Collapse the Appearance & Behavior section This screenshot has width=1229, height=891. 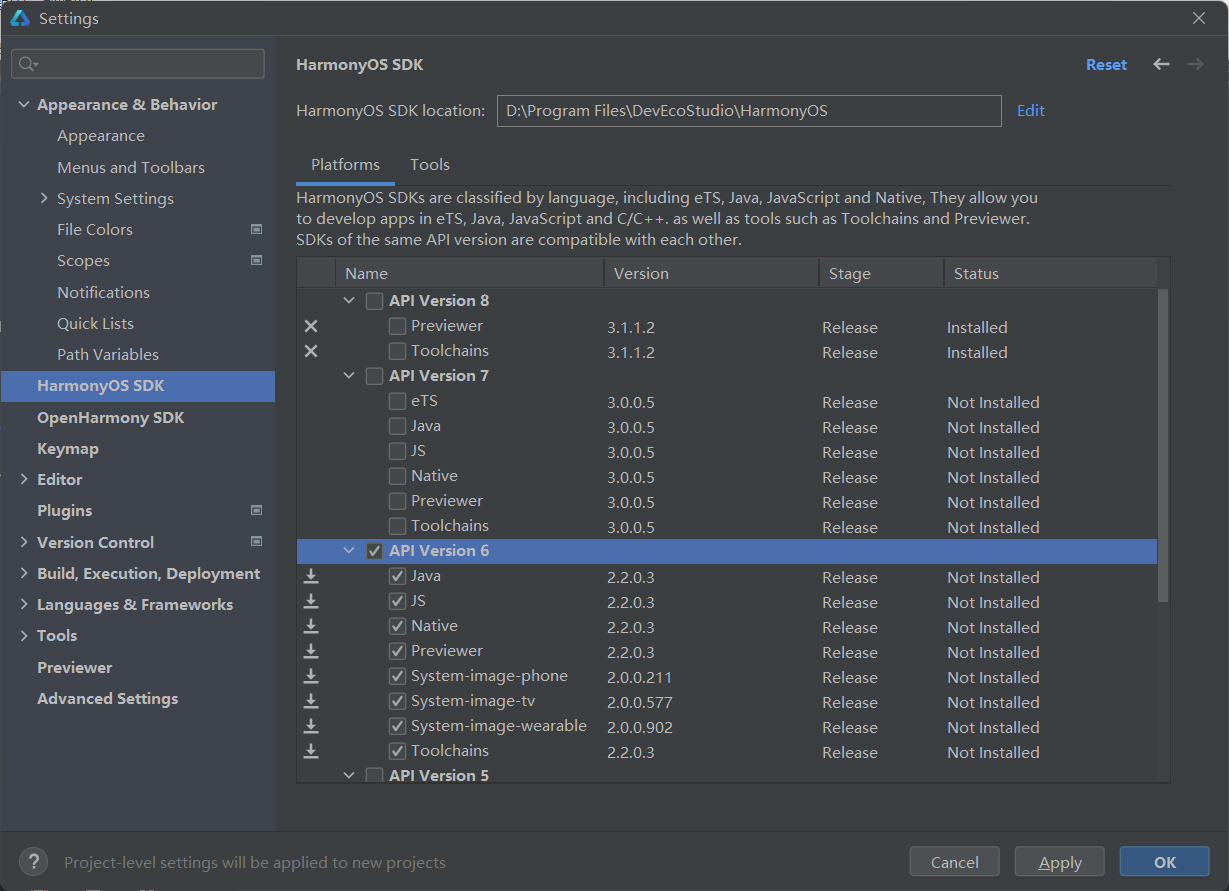pos(24,105)
